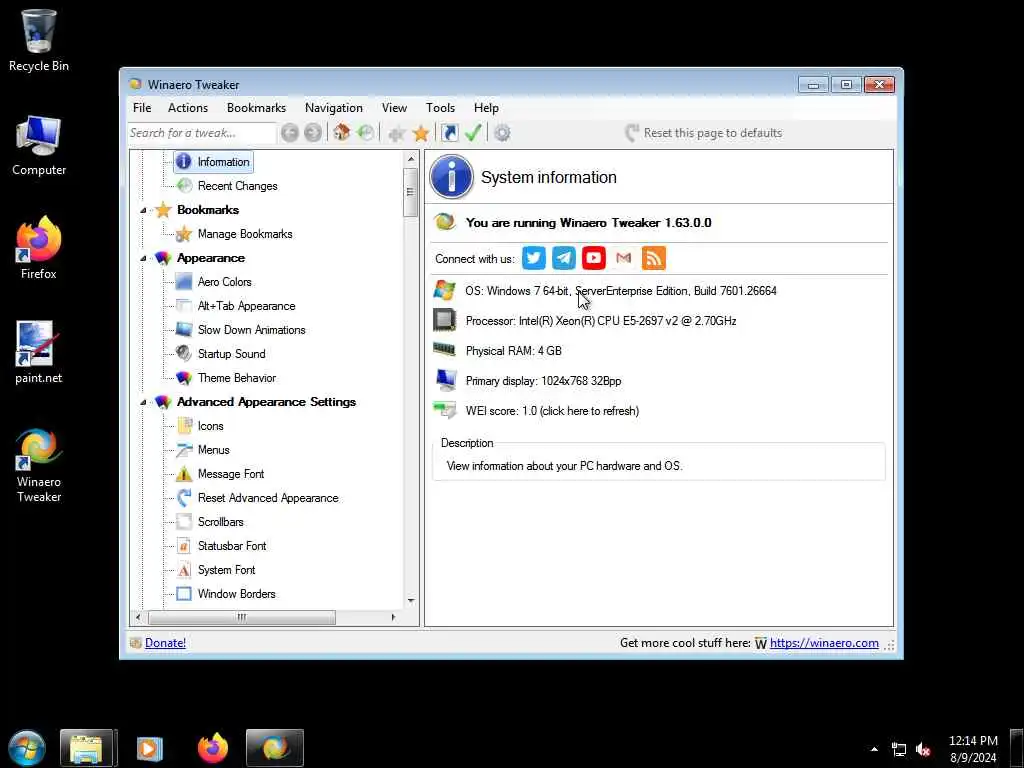
Task: Collapse the Appearance tree group
Action: 143,258
